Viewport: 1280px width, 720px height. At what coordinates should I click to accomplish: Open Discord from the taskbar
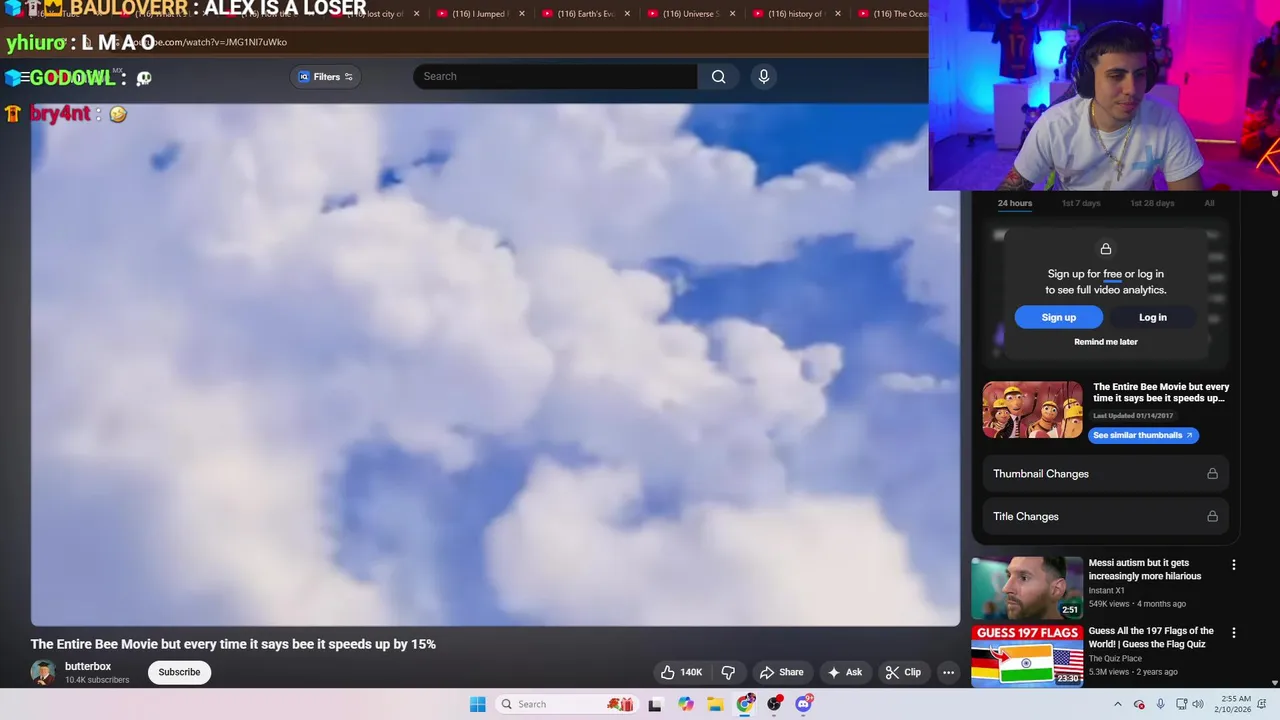804,704
